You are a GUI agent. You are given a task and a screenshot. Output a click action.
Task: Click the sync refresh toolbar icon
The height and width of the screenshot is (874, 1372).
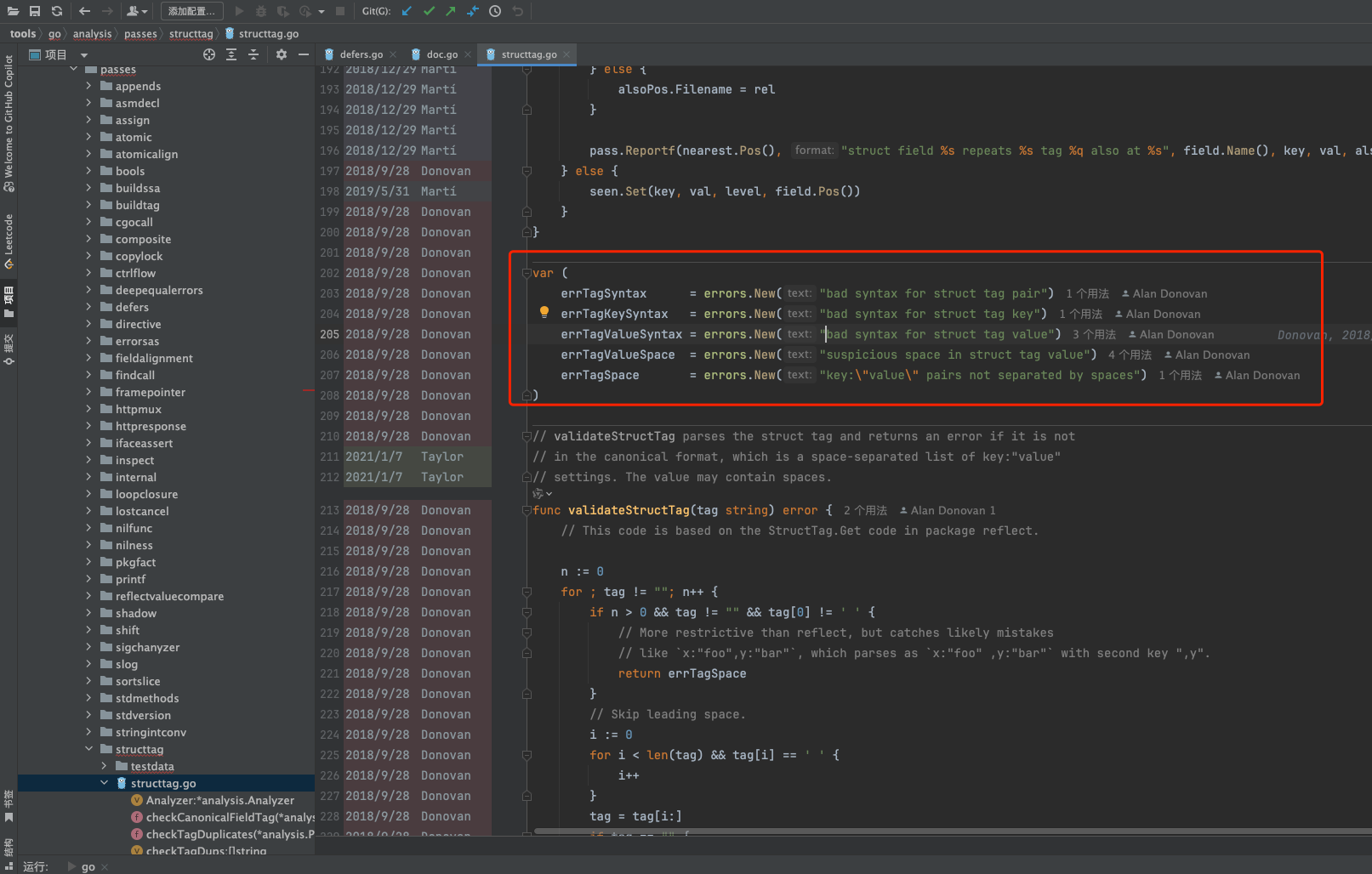point(57,11)
